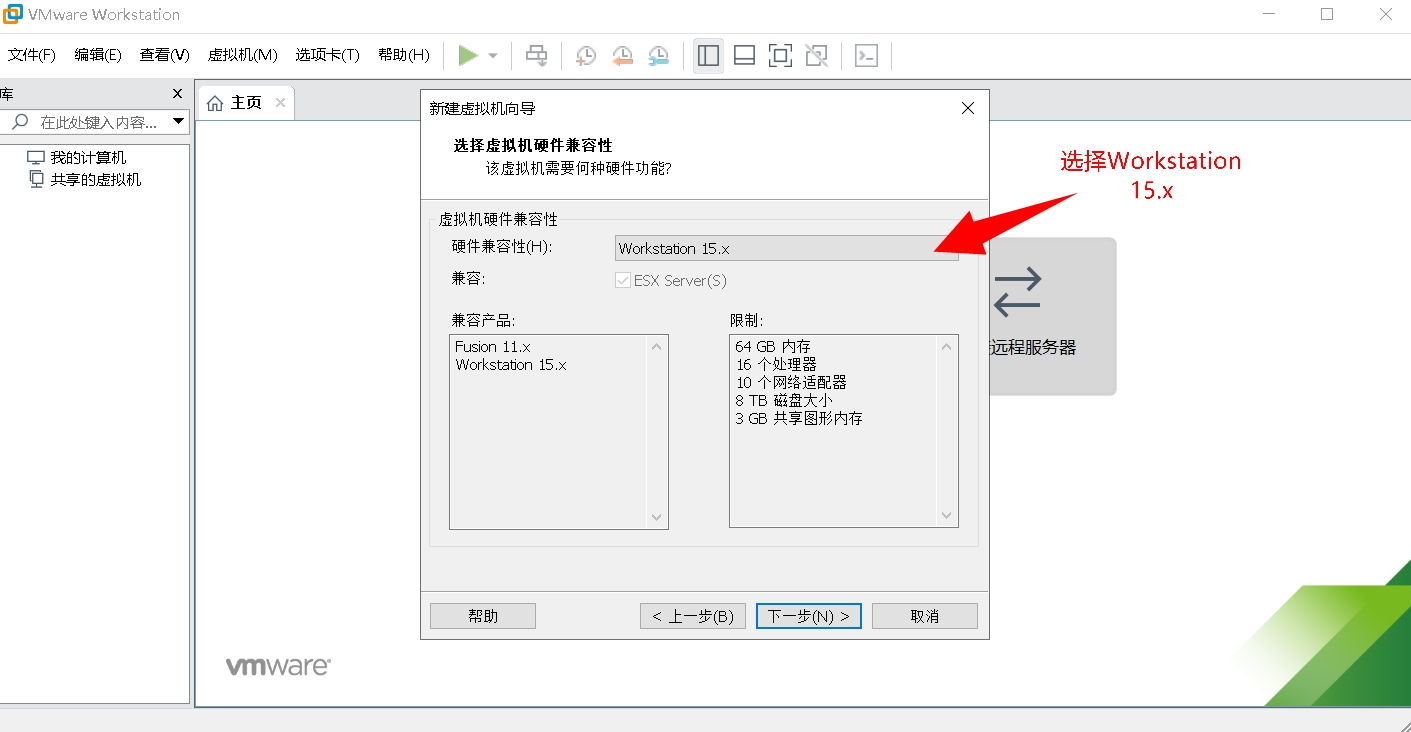Screen dimensions: 1411x732
Task: Go back with < 上一步(B) button
Action: [693, 616]
